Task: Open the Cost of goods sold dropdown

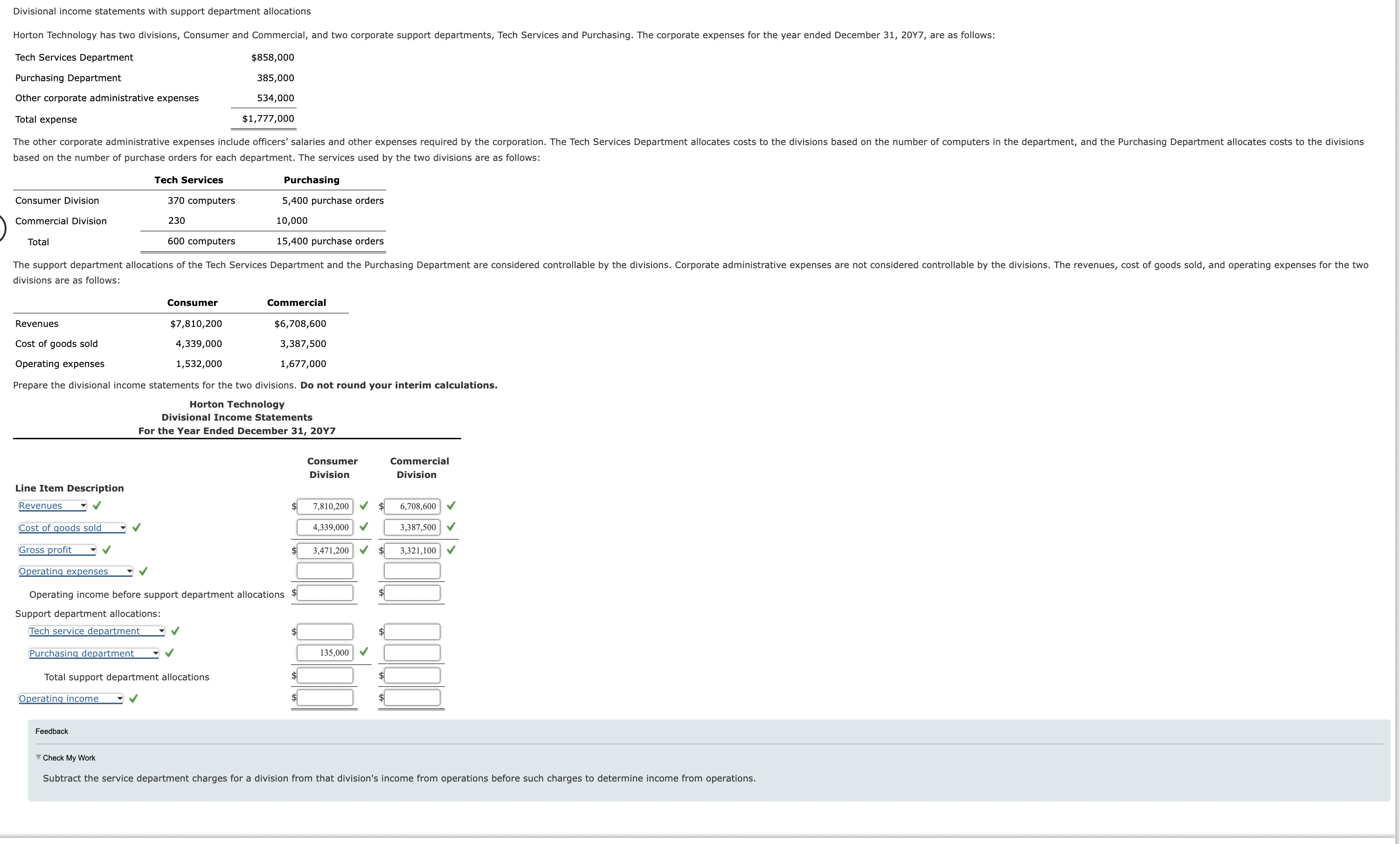Action: [x=72, y=528]
